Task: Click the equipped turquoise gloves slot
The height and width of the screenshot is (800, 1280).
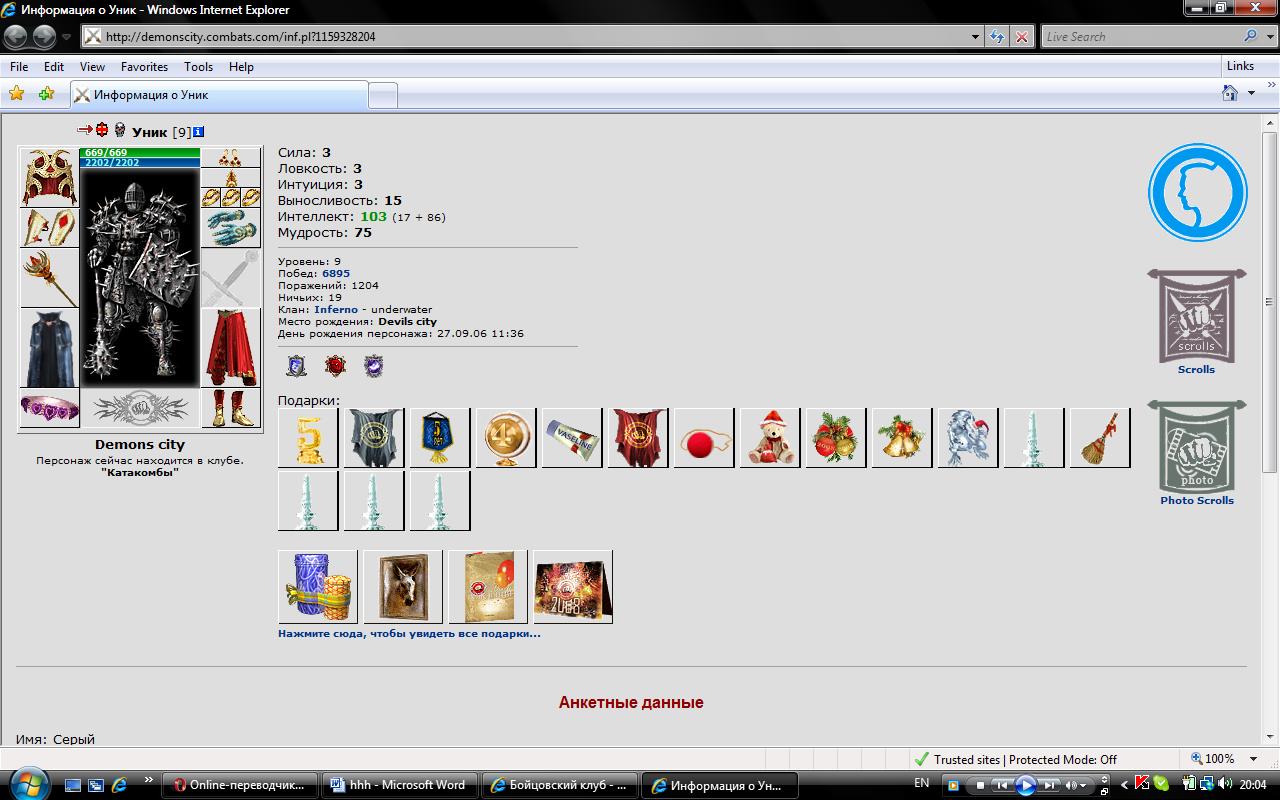Action: pos(231,228)
